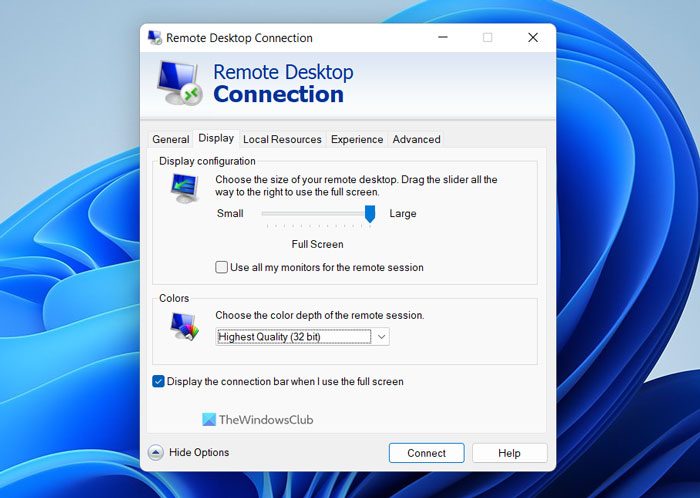Uncheck Display the connection bar option
This screenshot has height=498, width=700.
pyautogui.click(x=158, y=382)
